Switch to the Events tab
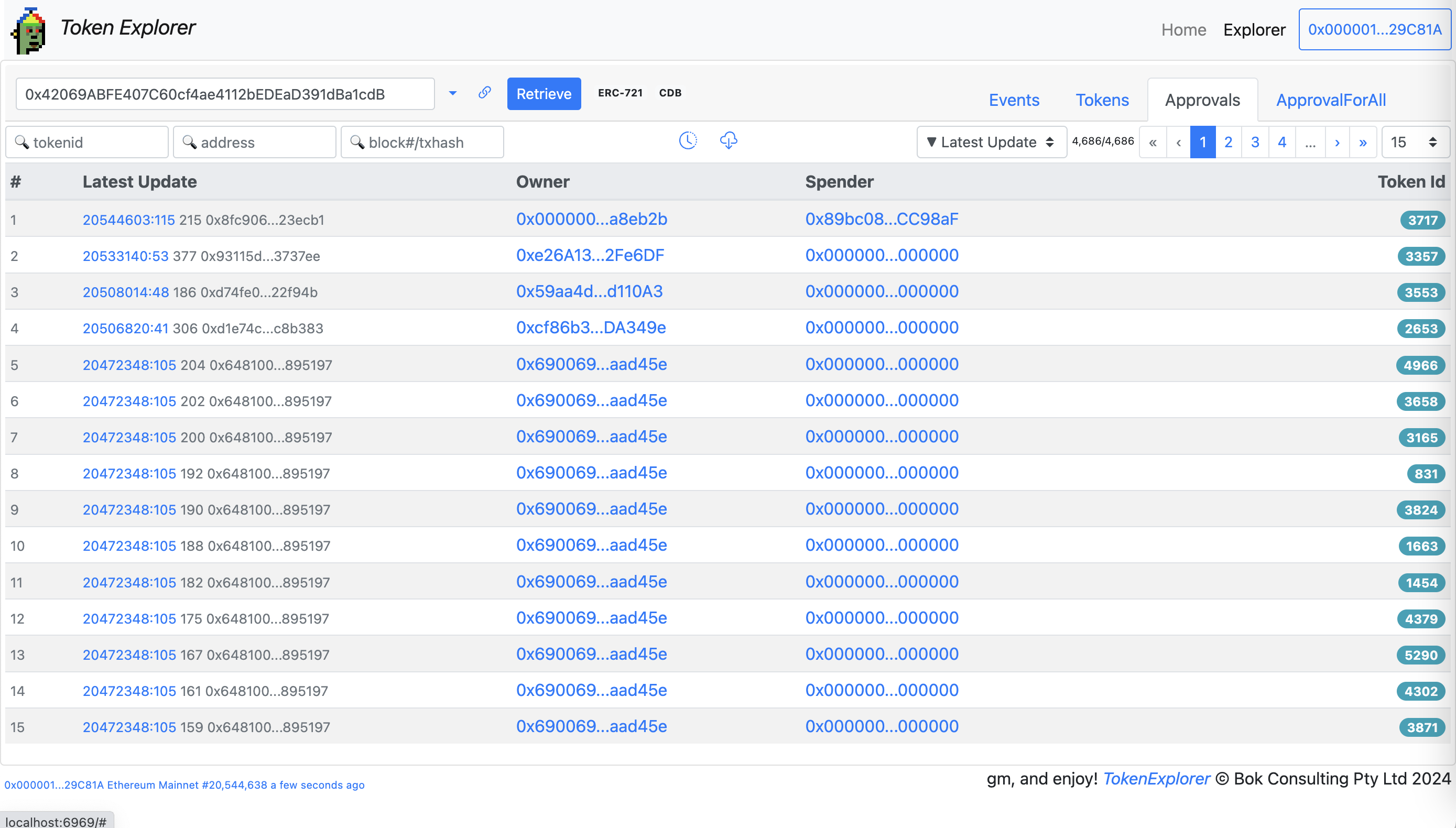 pyautogui.click(x=1014, y=100)
